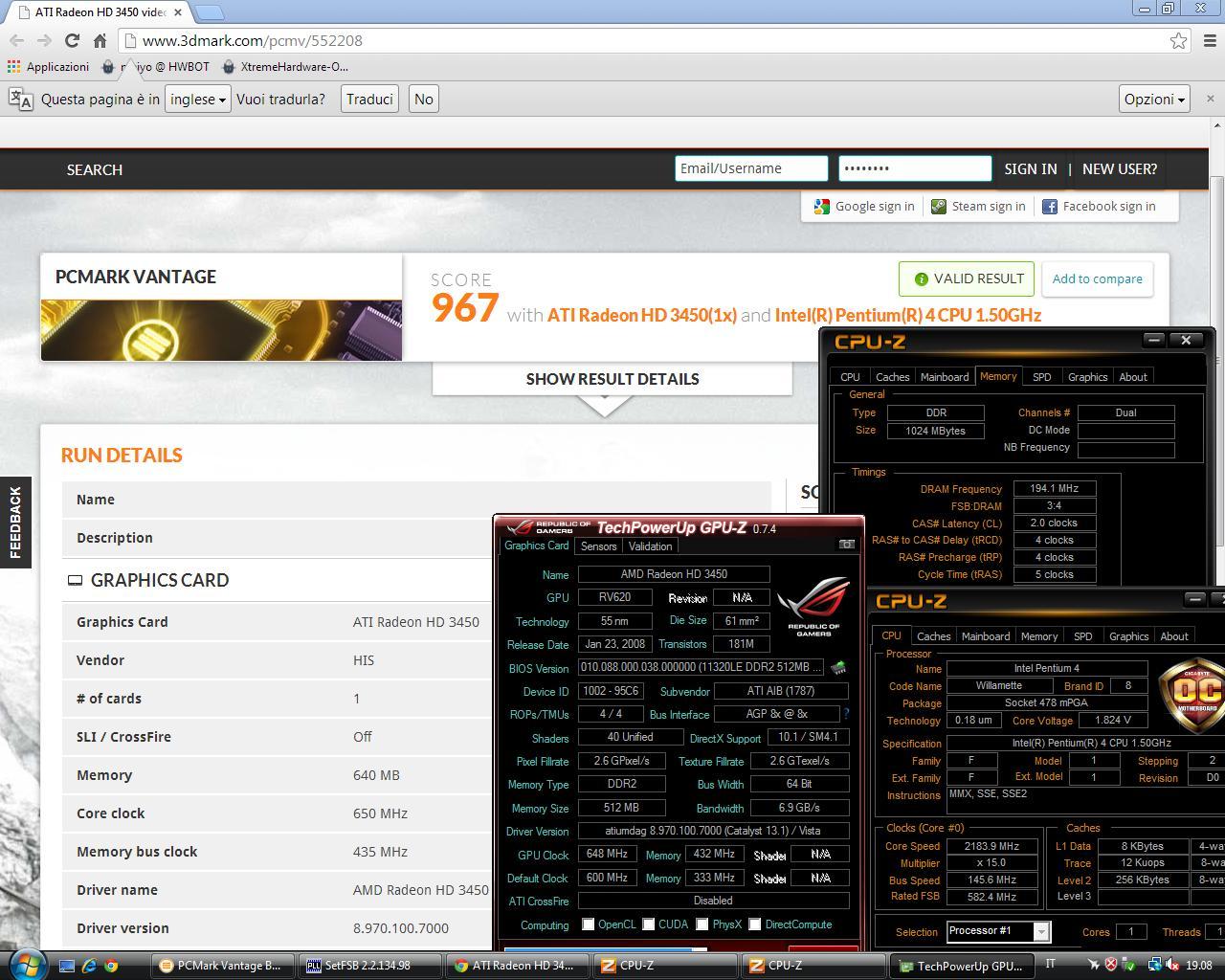Open the HWBOT bookmark
The height and width of the screenshot is (980, 1225).
[156, 67]
